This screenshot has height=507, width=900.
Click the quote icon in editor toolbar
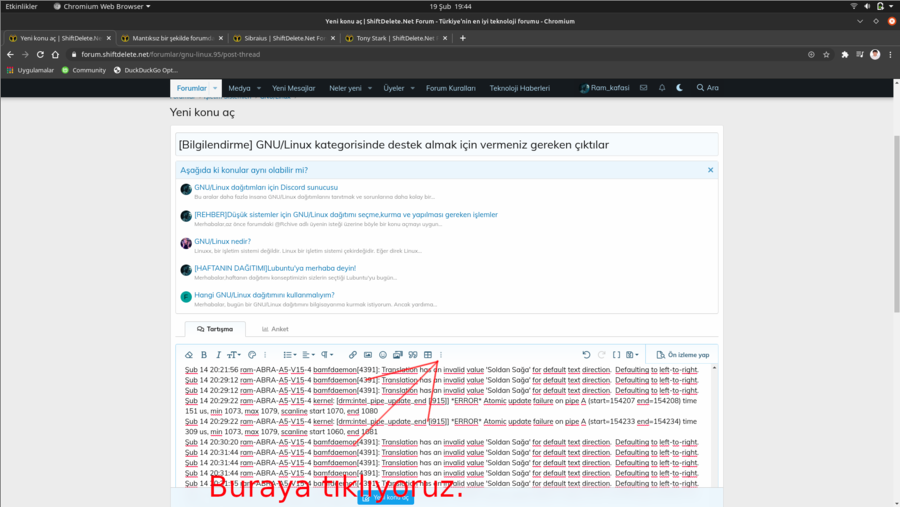(413, 355)
